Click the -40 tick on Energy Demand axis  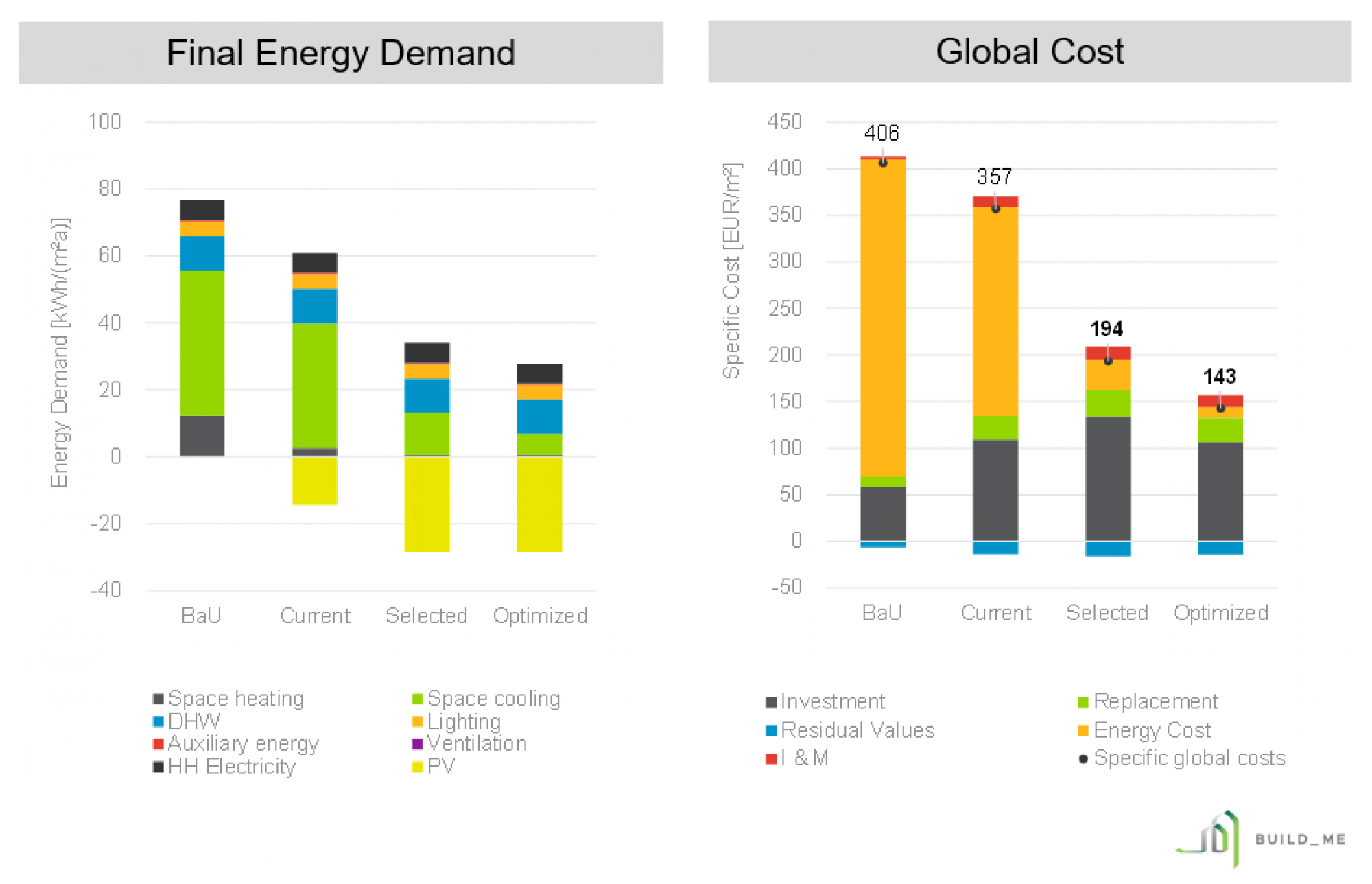tap(106, 590)
